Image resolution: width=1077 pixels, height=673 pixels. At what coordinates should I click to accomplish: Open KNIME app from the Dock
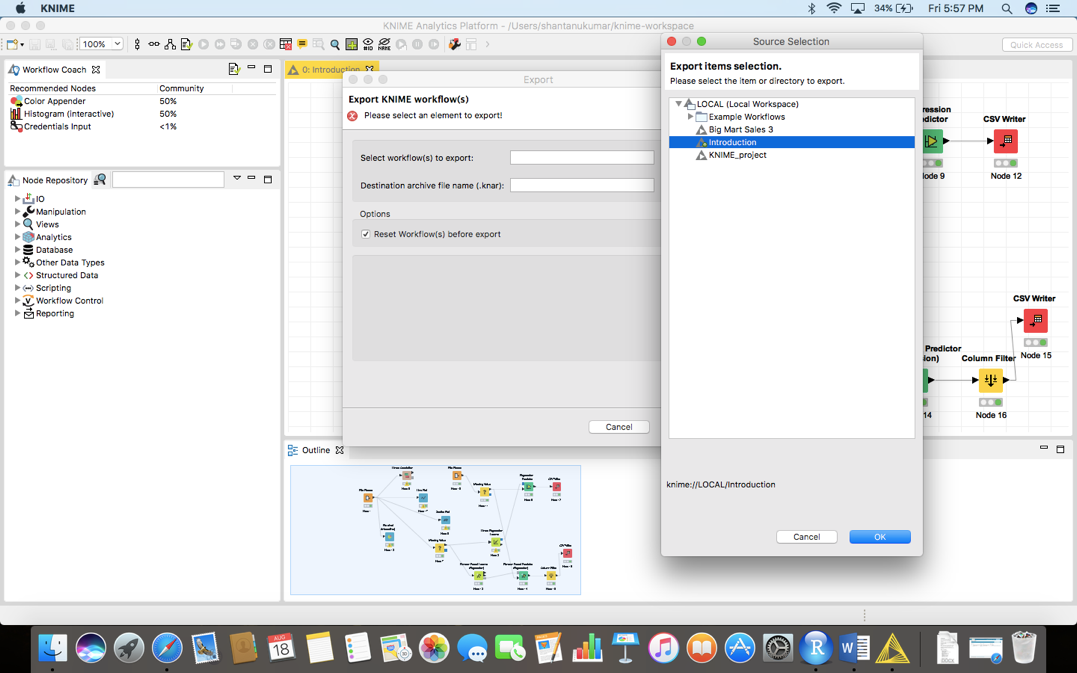(892, 649)
